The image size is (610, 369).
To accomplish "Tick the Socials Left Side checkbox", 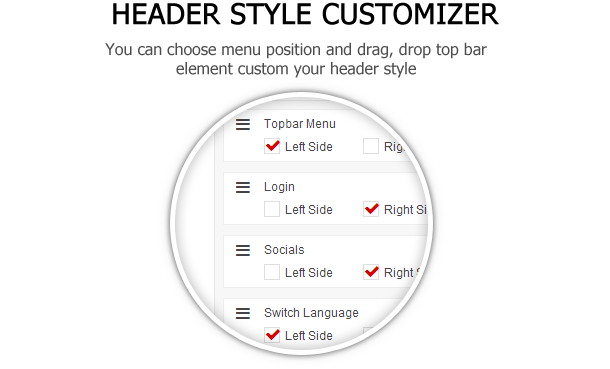I will point(272,272).
